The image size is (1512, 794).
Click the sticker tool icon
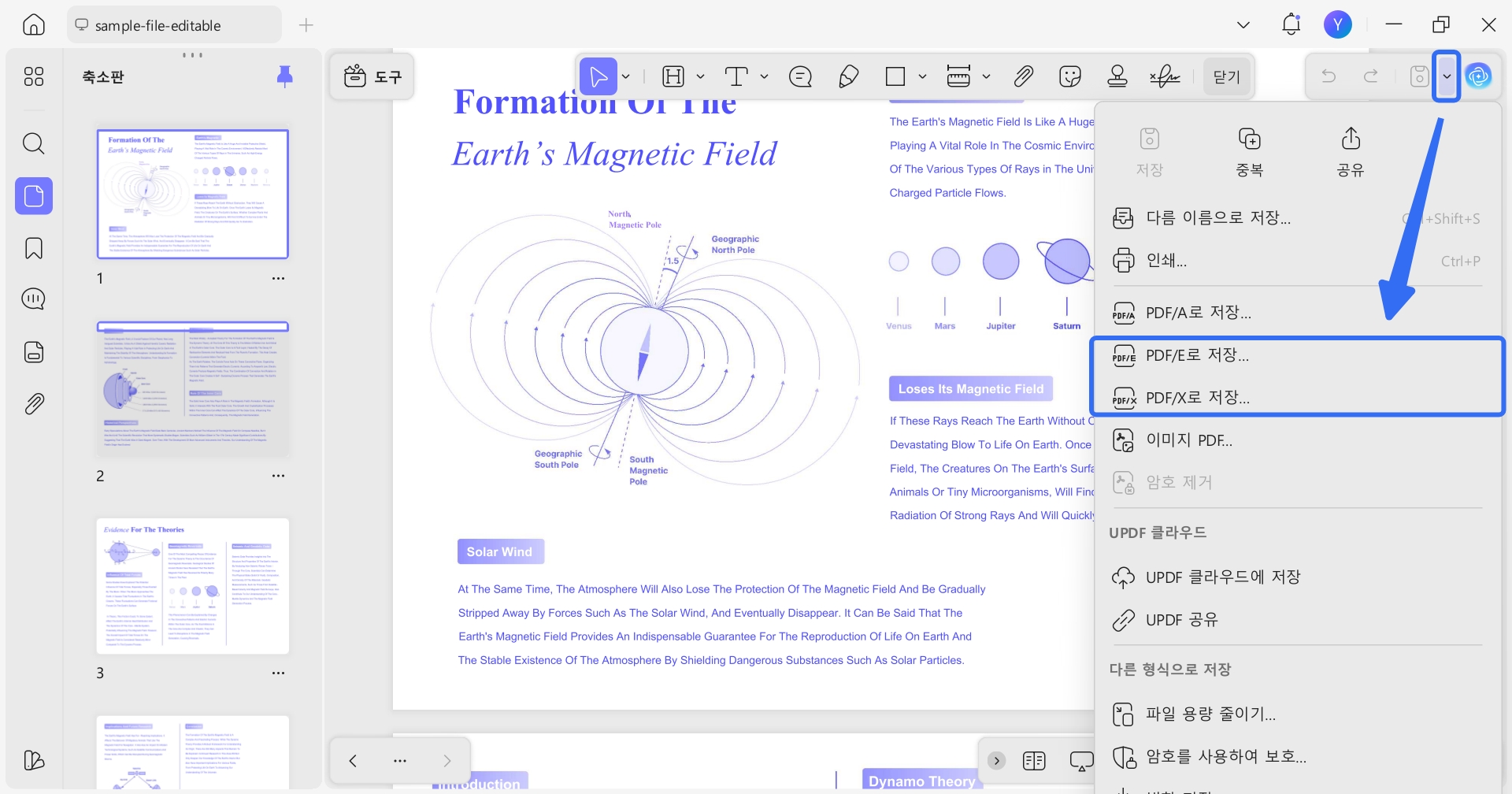(x=1070, y=76)
